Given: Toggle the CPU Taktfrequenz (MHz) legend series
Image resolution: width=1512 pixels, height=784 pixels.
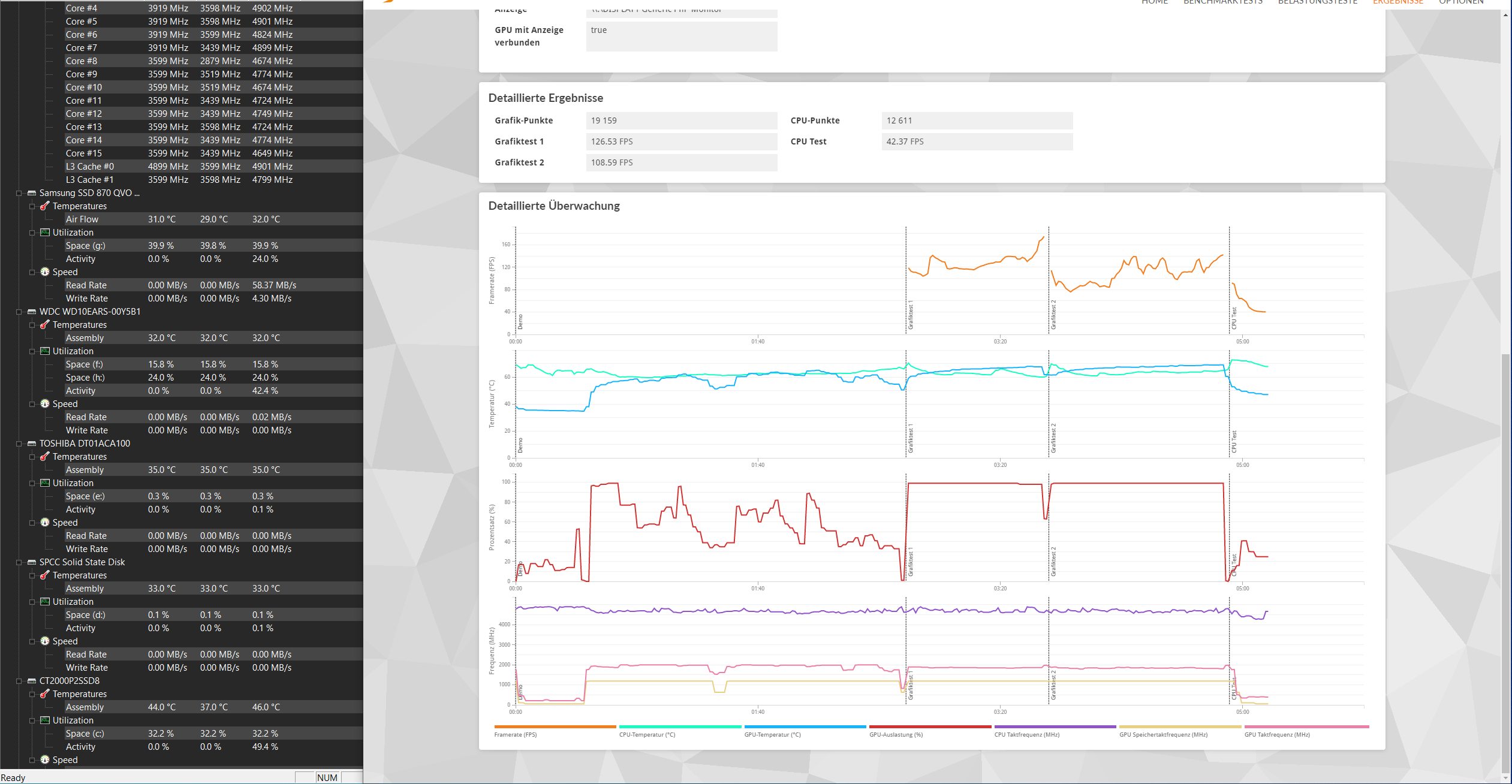Looking at the screenshot, I should 1026,734.
